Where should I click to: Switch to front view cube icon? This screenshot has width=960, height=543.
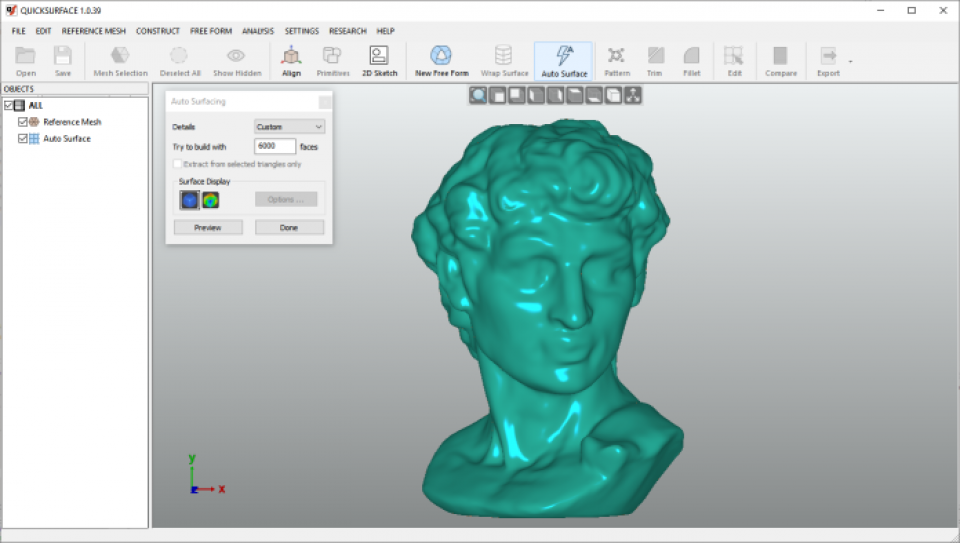[498, 95]
